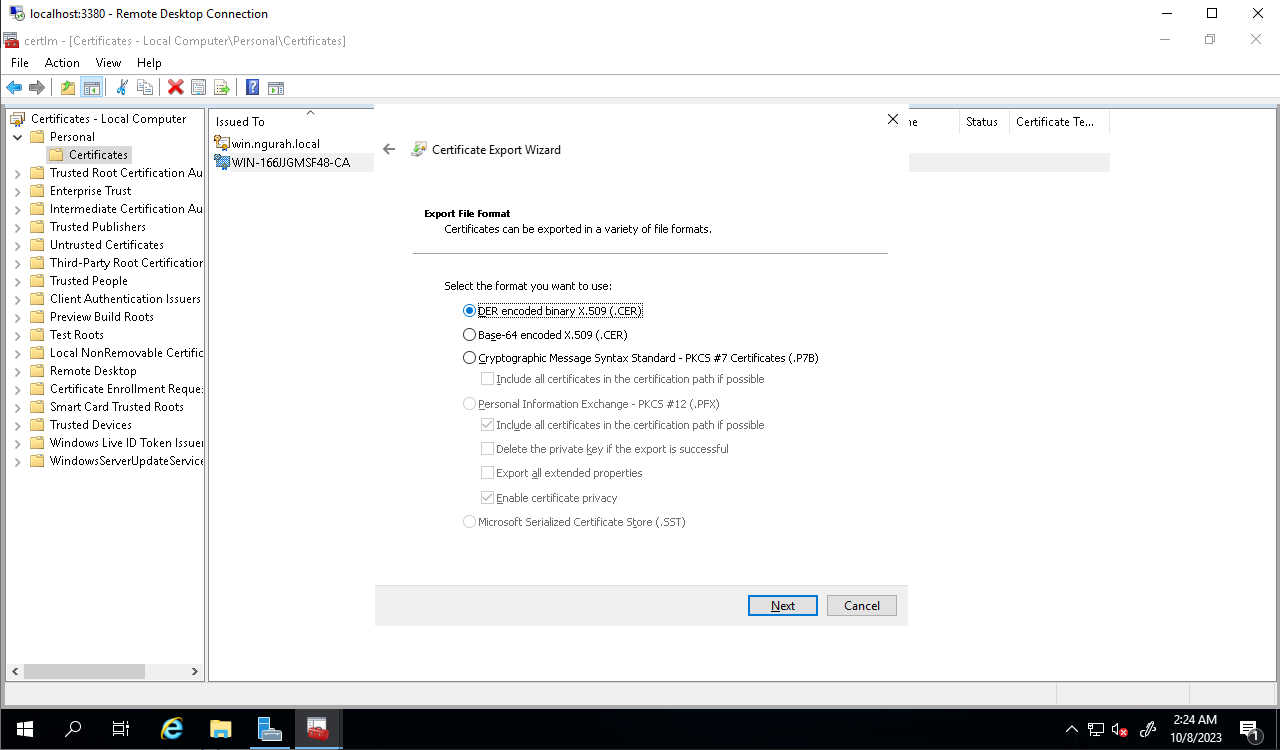Cancel the Certificate Export Wizard
Screen dimensions: 1280x750
coord(861,605)
